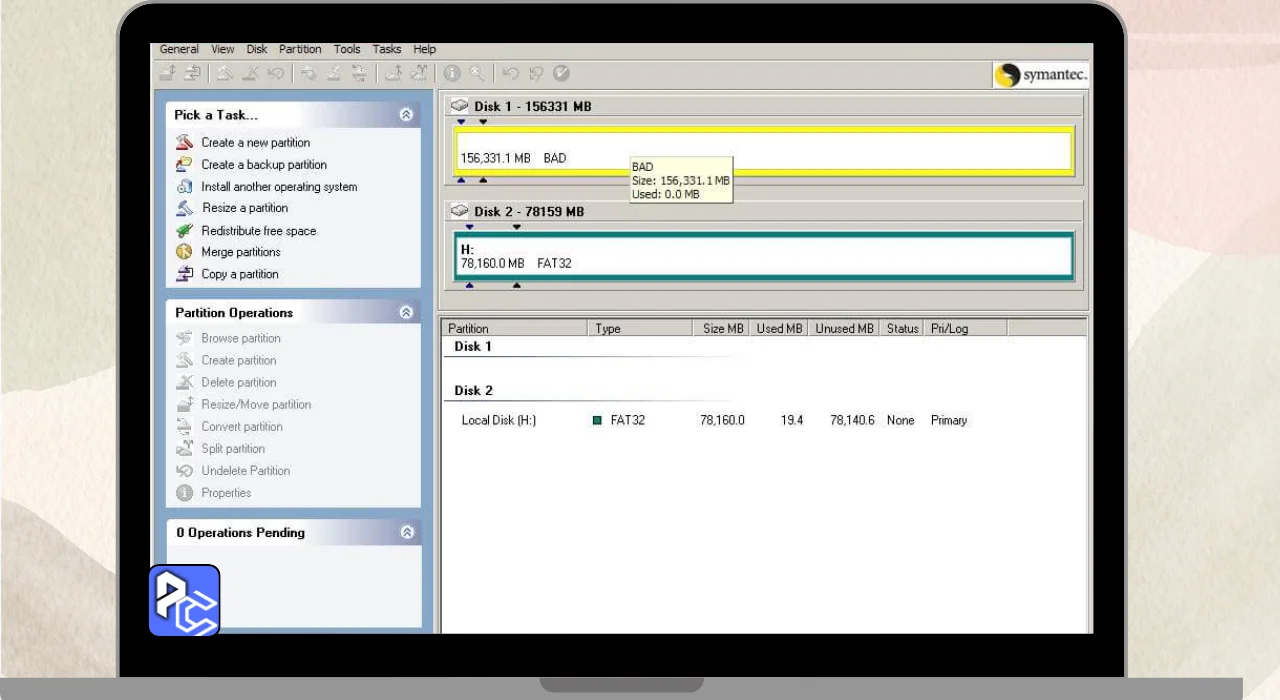This screenshot has height=700, width=1280.
Task: Sort by the Size MB column header
Action: (x=723, y=328)
